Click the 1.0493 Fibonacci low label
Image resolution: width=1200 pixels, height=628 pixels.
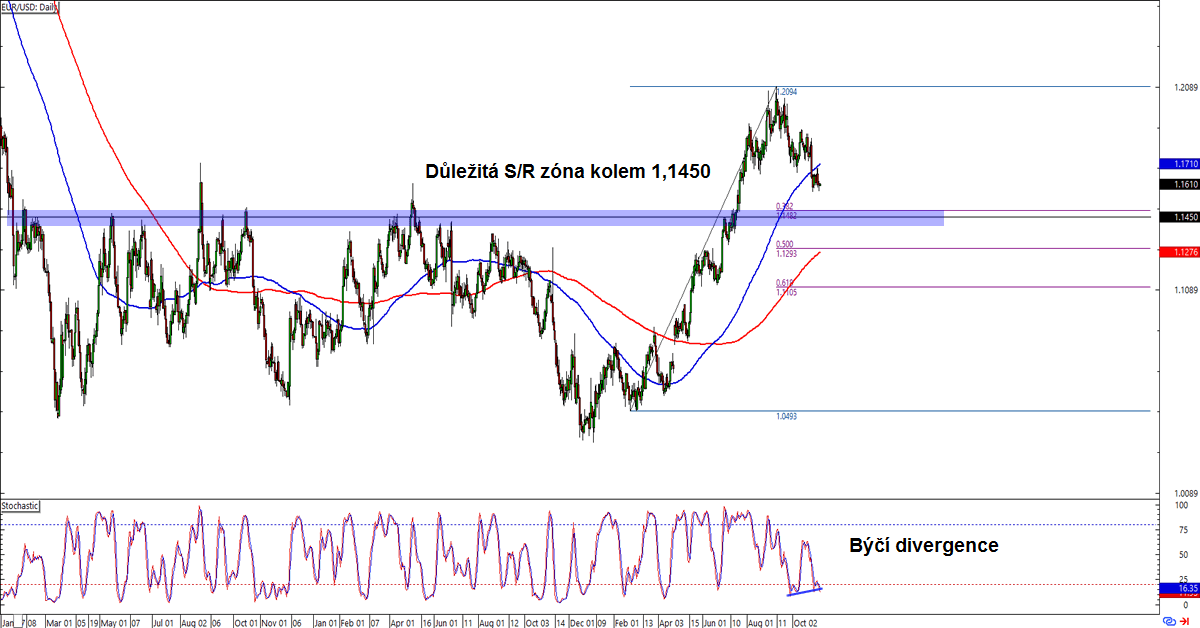pyautogui.click(x=786, y=416)
